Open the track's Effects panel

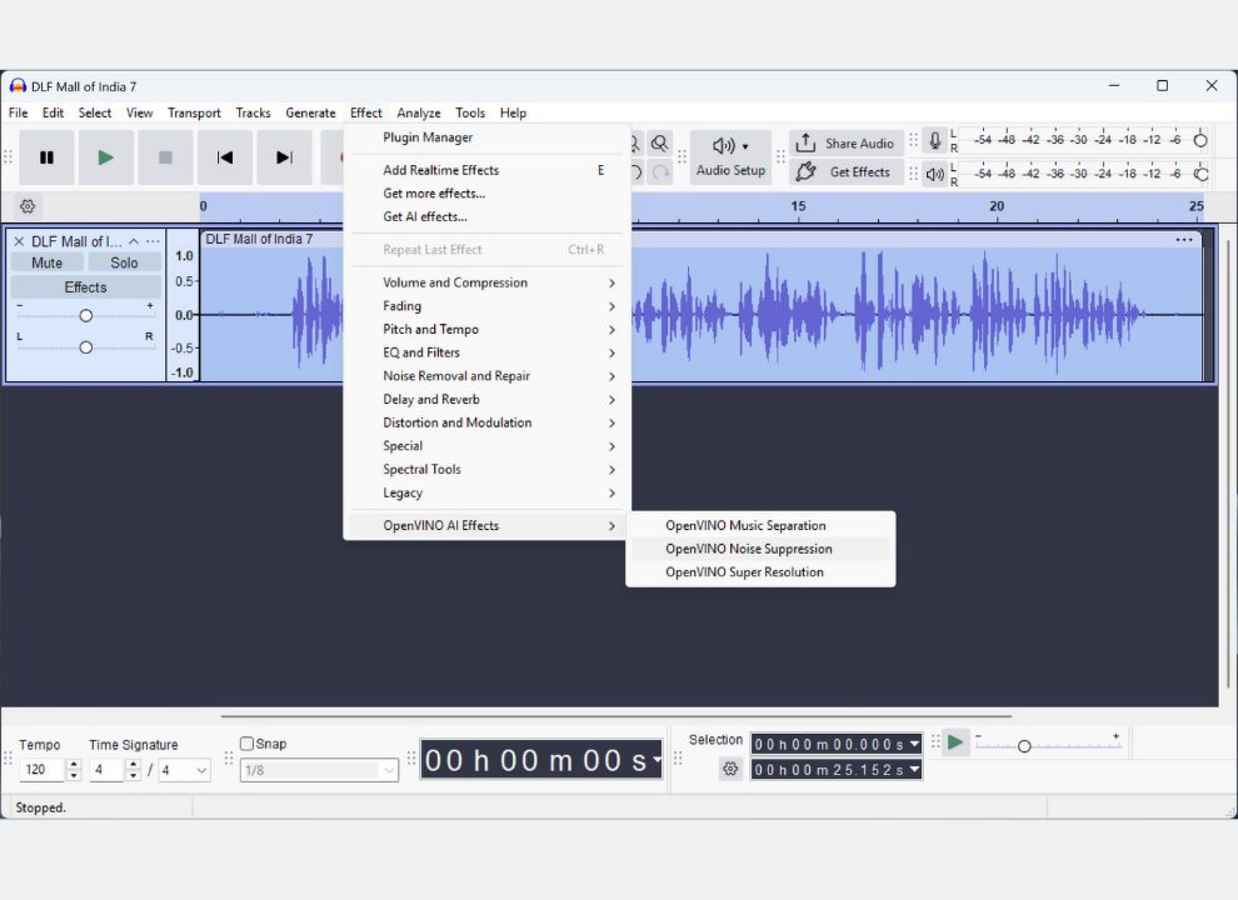[85, 287]
